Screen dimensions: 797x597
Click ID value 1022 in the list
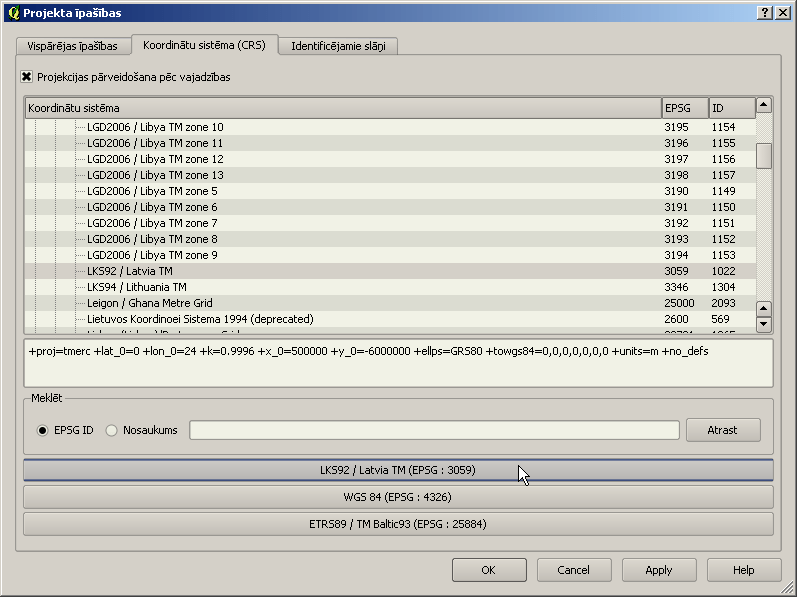point(723,271)
